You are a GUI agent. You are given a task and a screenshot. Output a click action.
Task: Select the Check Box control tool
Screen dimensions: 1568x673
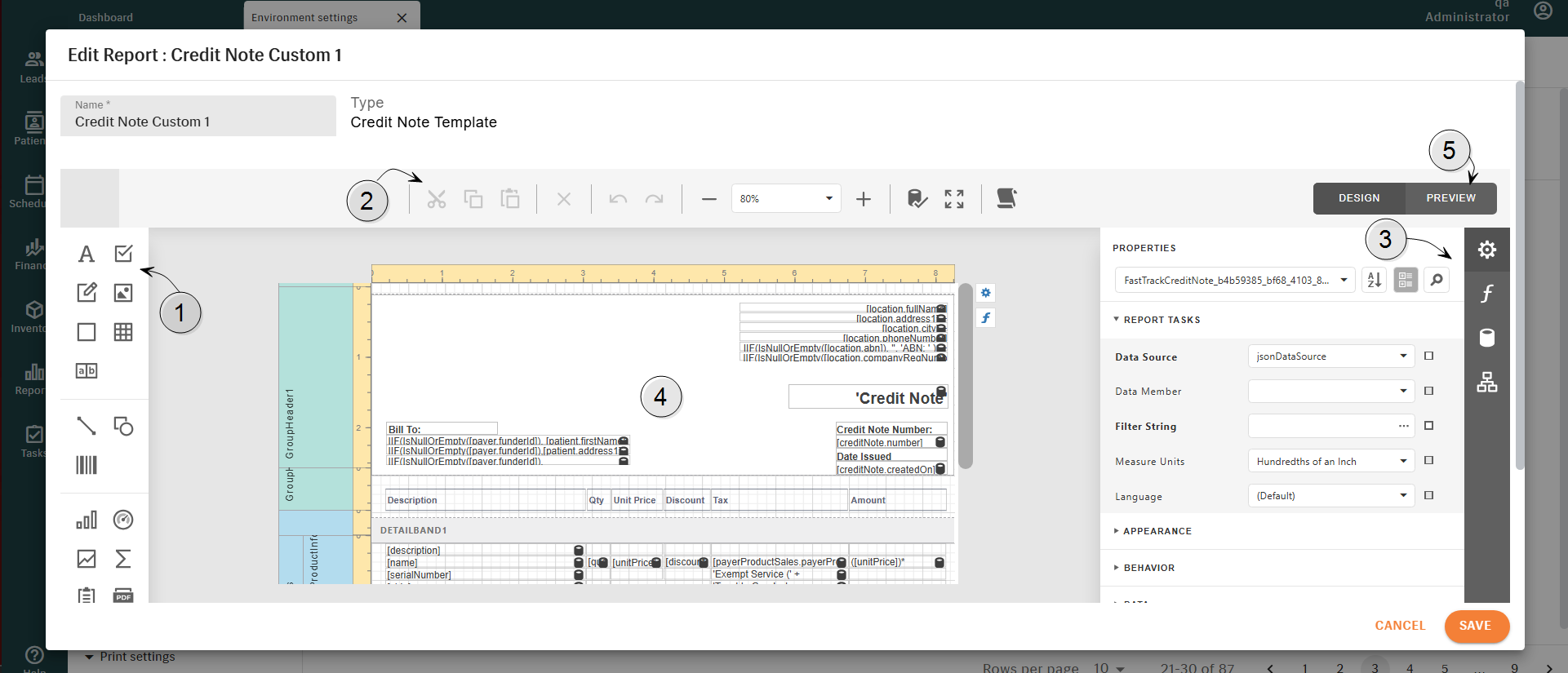pyautogui.click(x=123, y=254)
